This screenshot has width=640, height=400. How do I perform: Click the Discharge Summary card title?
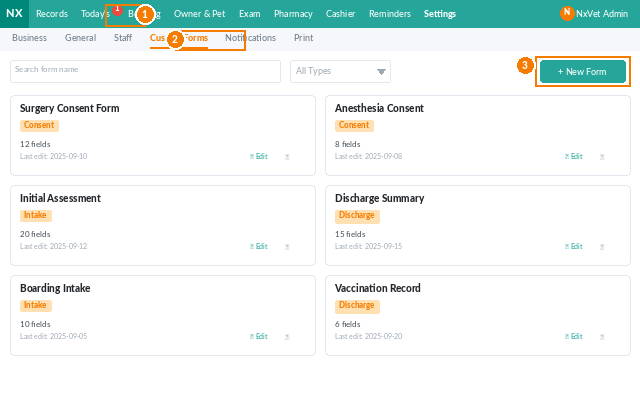click(x=380, y=198)
